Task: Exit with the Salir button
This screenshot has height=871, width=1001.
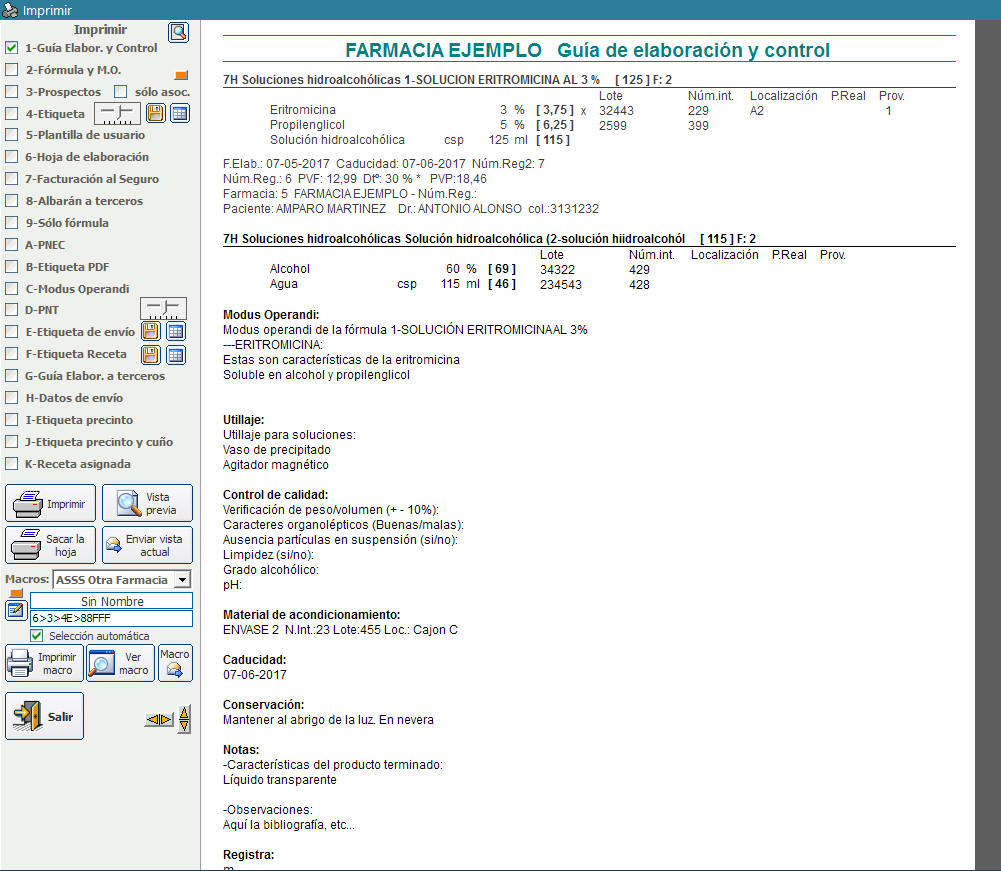Action: pyautogui.click(x=45, y=716)
